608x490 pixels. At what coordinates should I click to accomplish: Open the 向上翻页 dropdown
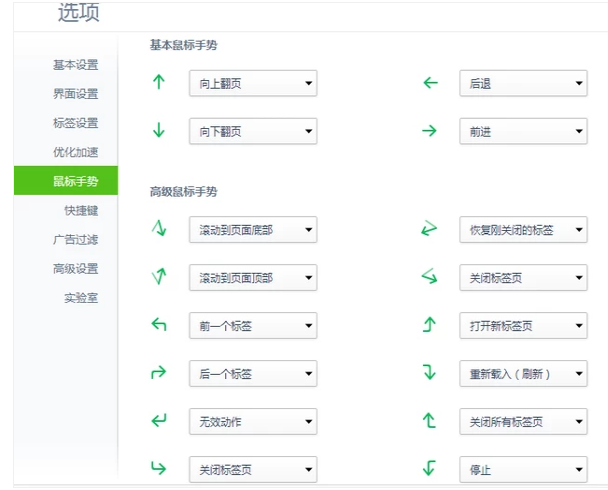[x=253, y=84]
